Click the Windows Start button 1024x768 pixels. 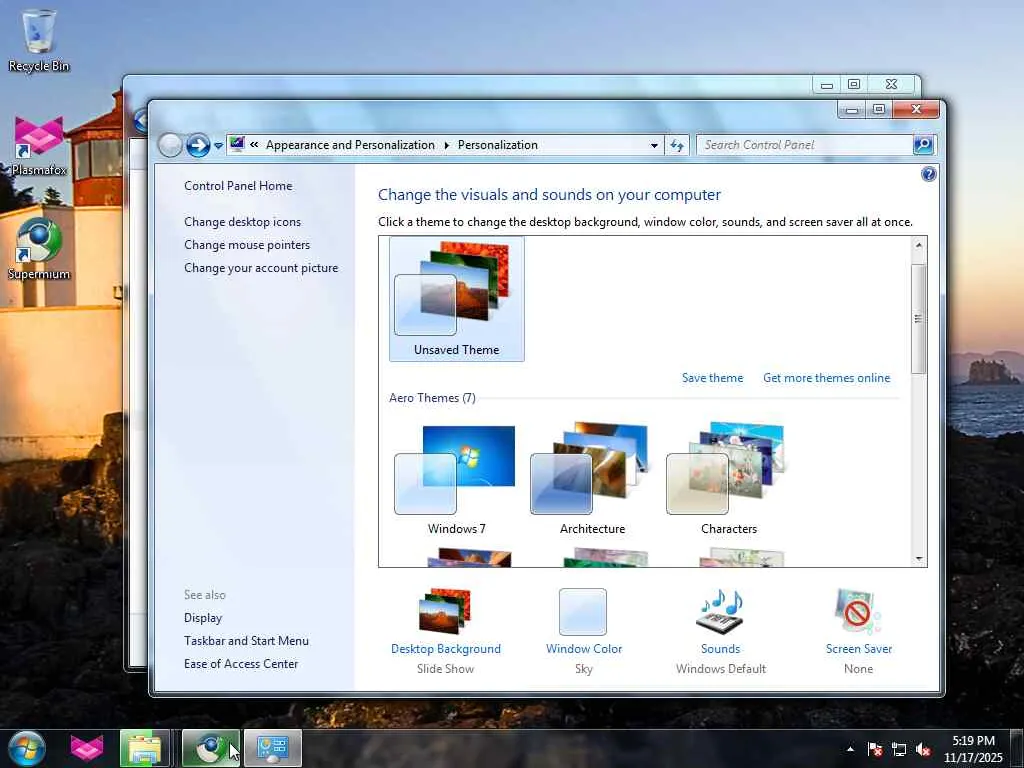click(x=27, y=748)
